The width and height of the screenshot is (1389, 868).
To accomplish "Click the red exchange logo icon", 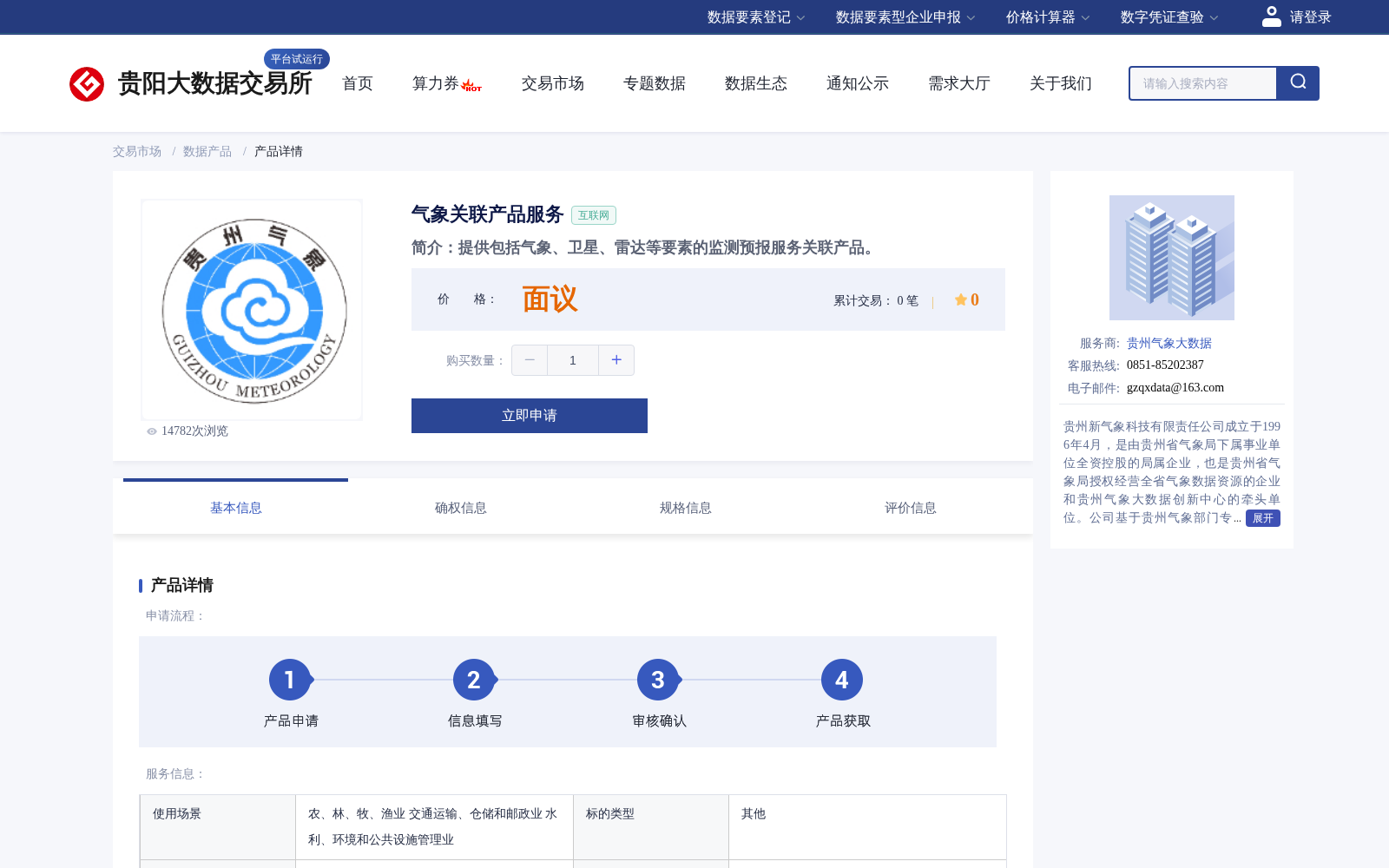I will coord(87,84).
